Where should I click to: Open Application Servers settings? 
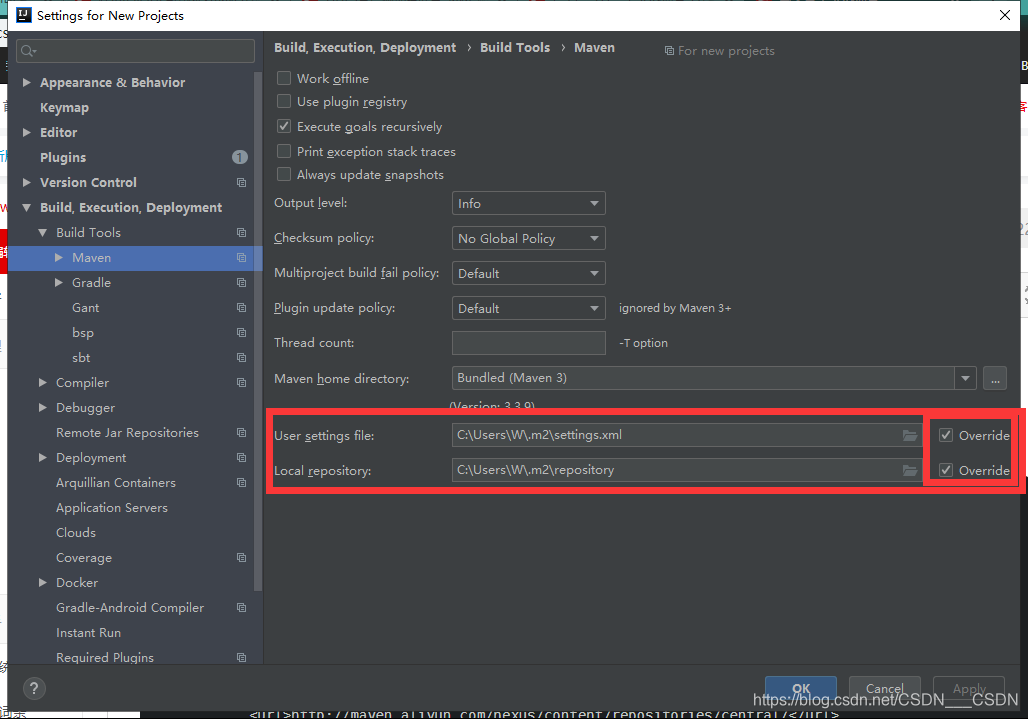click(x=111, y=507)
